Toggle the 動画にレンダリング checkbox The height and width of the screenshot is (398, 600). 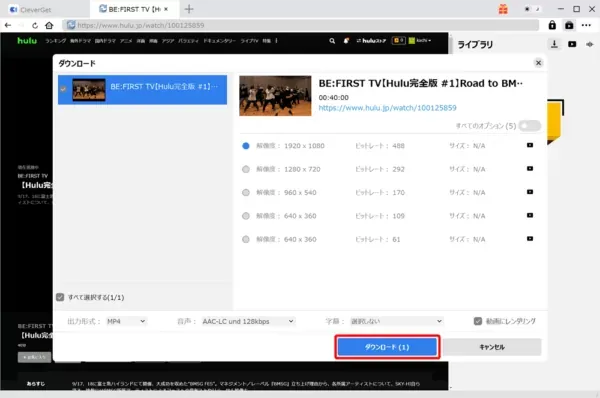(478, 321)
